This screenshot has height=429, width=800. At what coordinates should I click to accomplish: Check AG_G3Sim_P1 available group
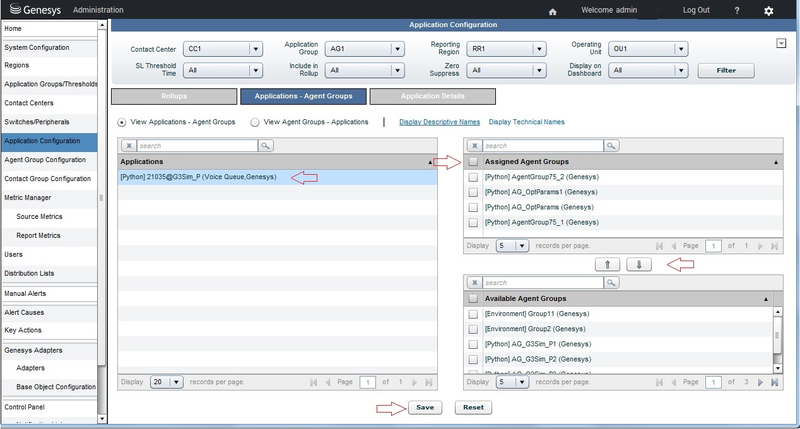click(x=473, y=344)
